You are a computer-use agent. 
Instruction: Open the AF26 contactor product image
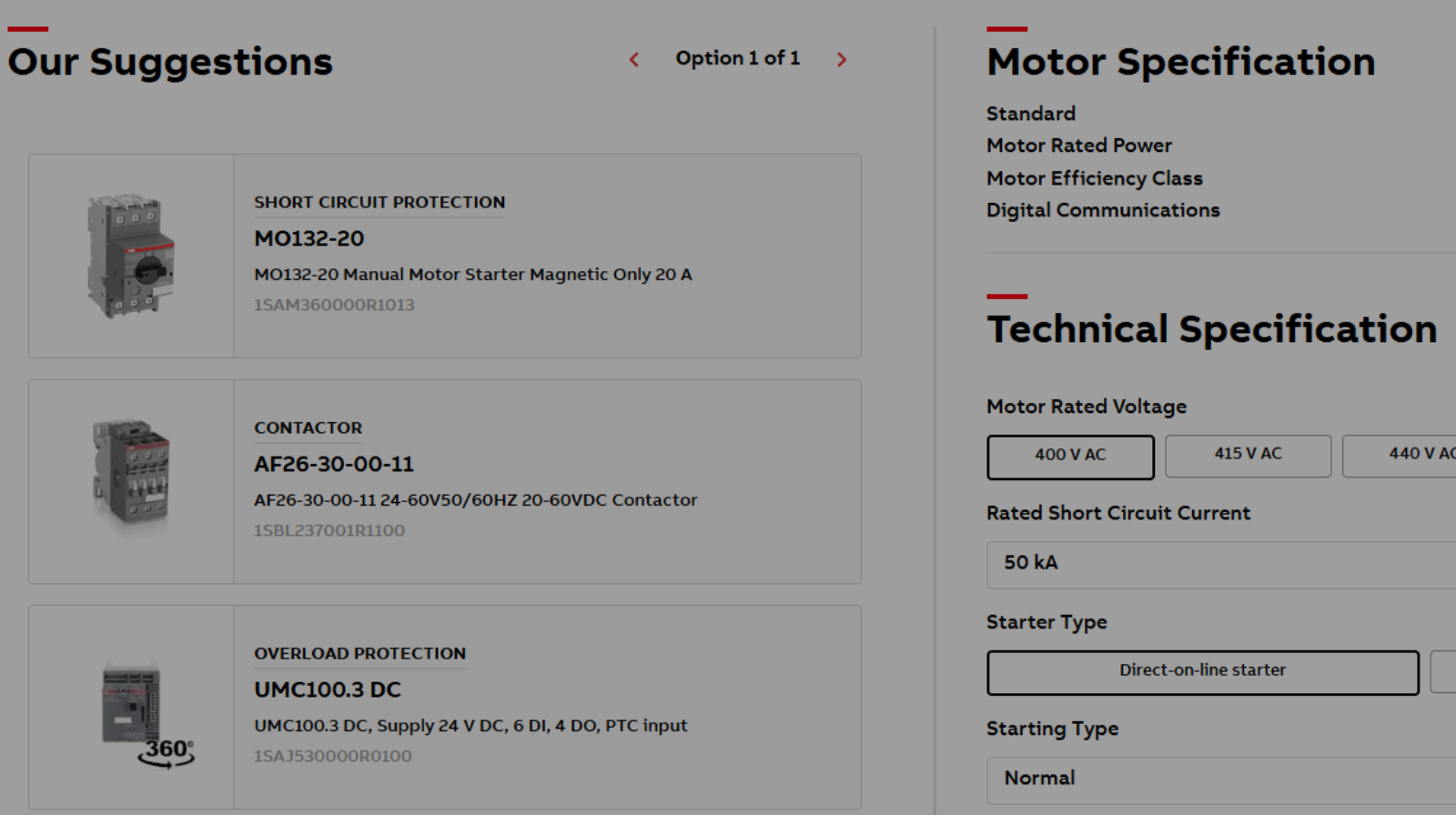coord(131,473)
